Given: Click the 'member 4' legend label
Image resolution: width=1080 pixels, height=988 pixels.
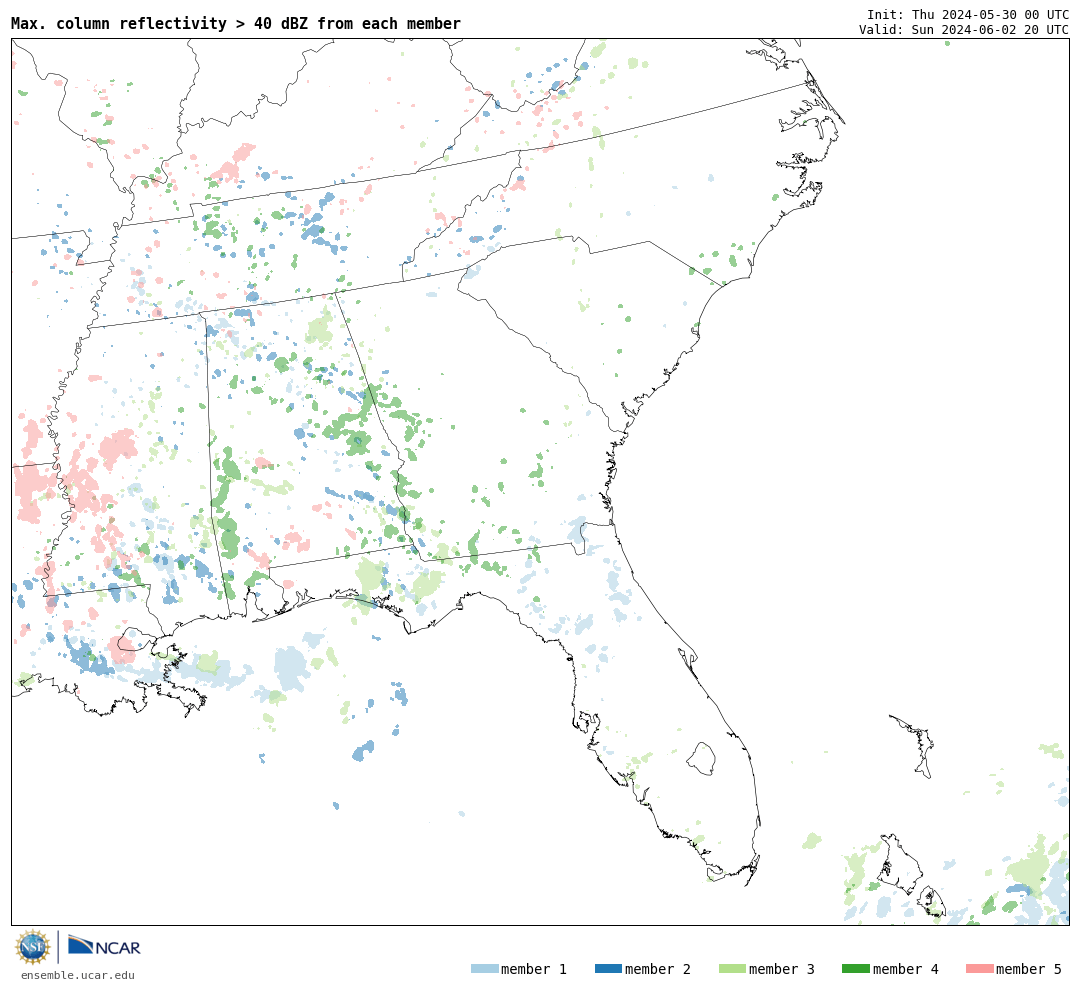Looking at the screenshot, I should coord(905,969).
